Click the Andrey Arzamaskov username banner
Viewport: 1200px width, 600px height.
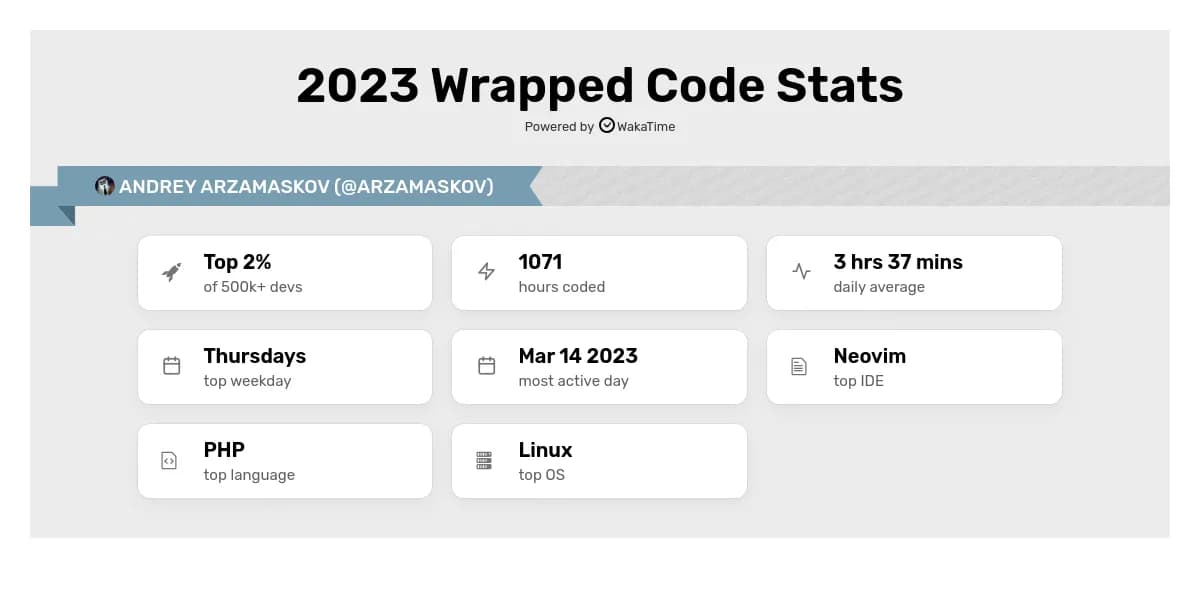pos(306,187)
